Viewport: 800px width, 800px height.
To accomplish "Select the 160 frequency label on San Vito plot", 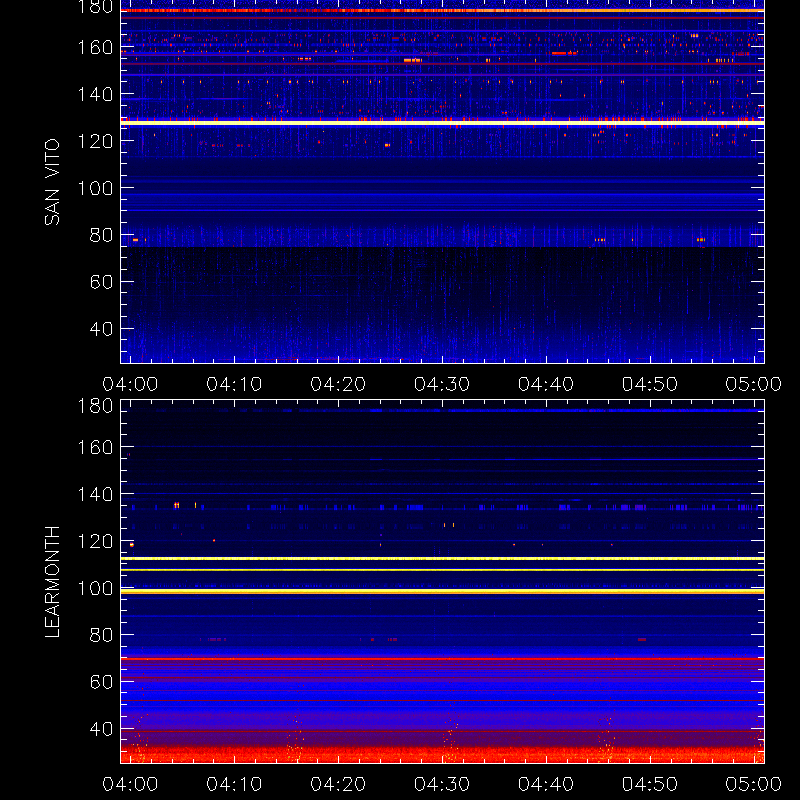I will (95, 47).
